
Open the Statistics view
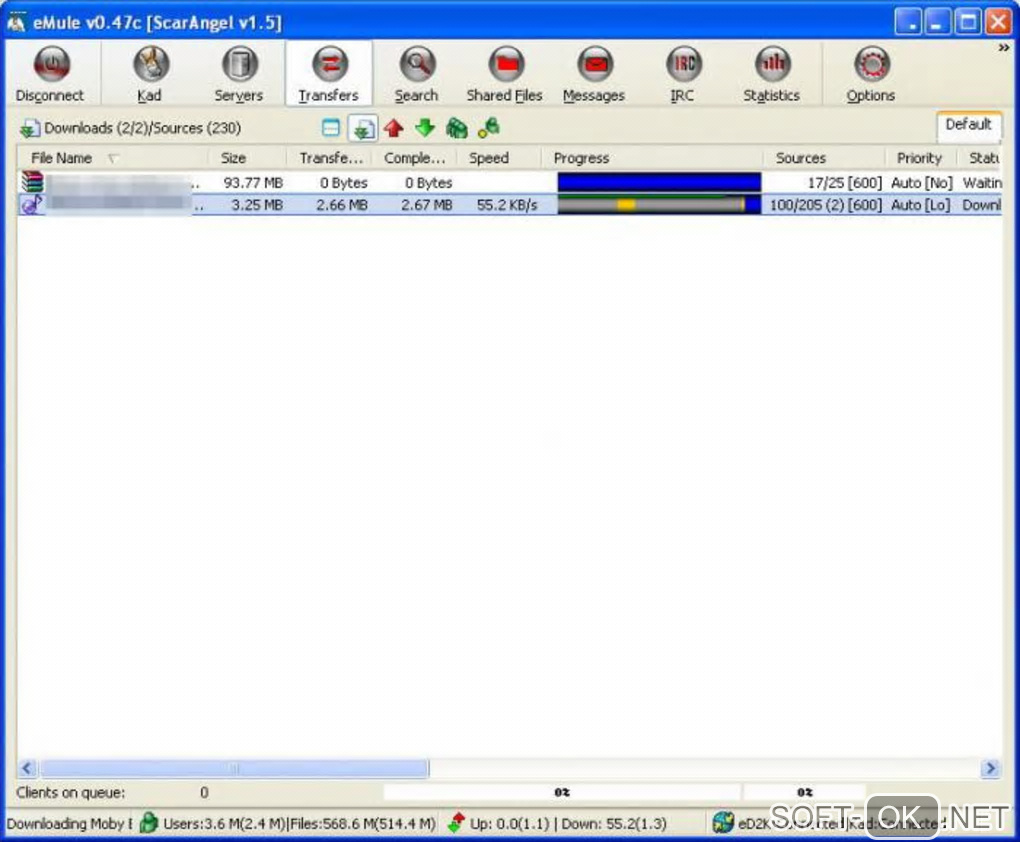[772, 74]
